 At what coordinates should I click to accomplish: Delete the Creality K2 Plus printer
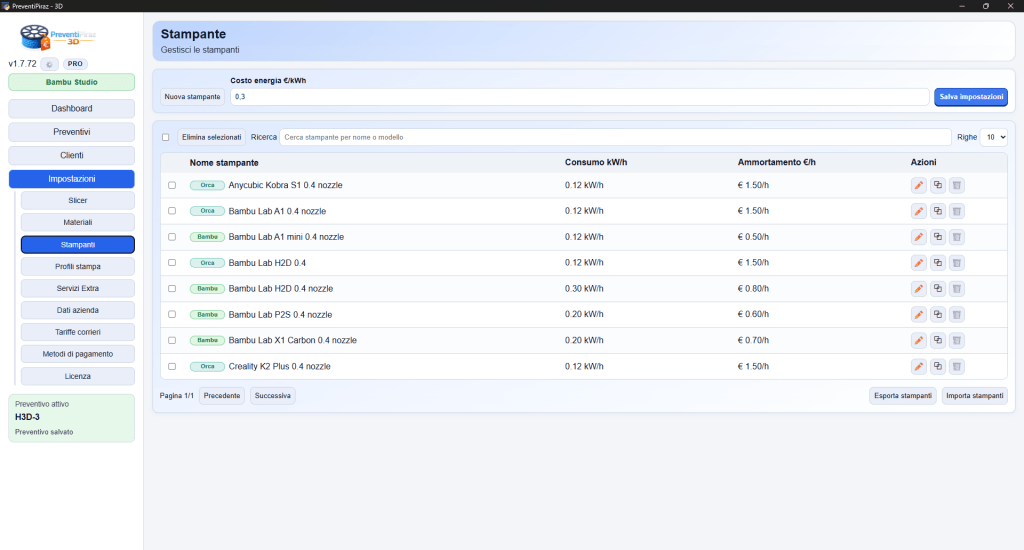(x=956, y=367)
